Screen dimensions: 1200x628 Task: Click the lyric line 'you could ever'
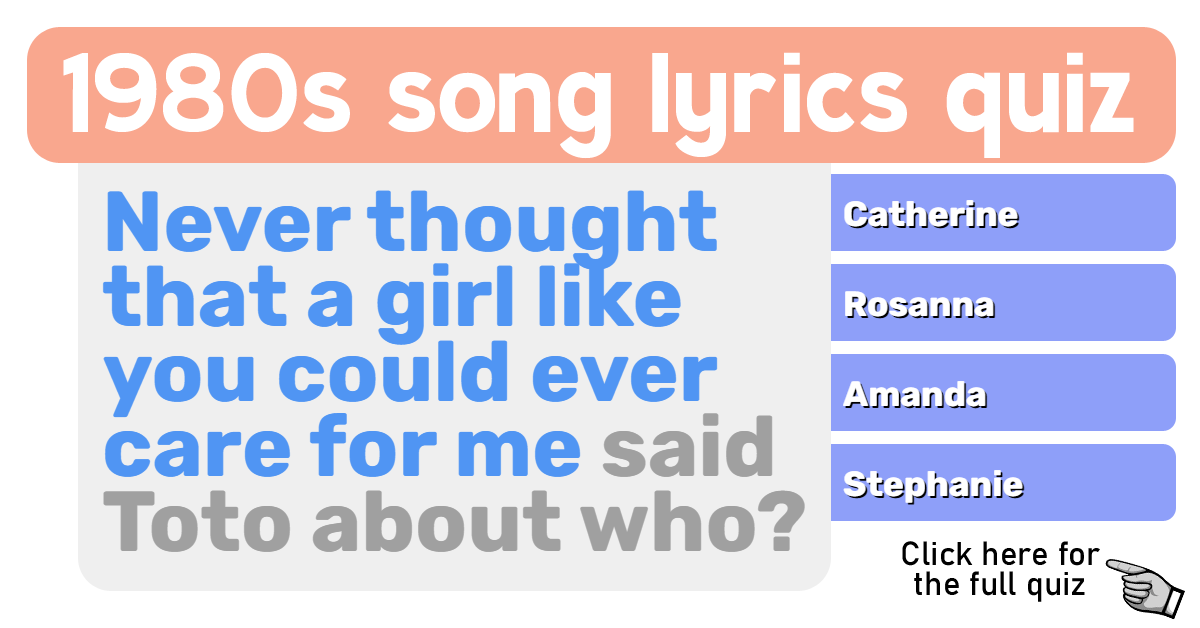click(411, 377)
